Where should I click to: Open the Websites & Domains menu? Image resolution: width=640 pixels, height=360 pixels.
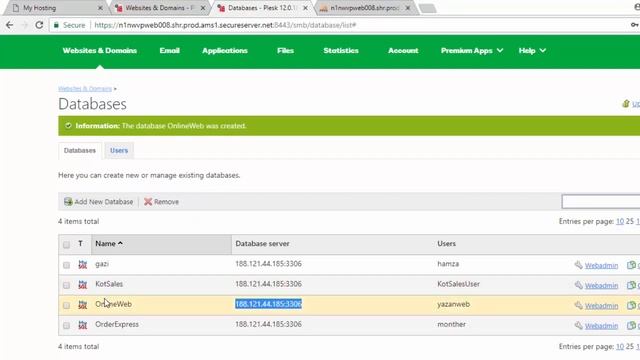[100, 51]
